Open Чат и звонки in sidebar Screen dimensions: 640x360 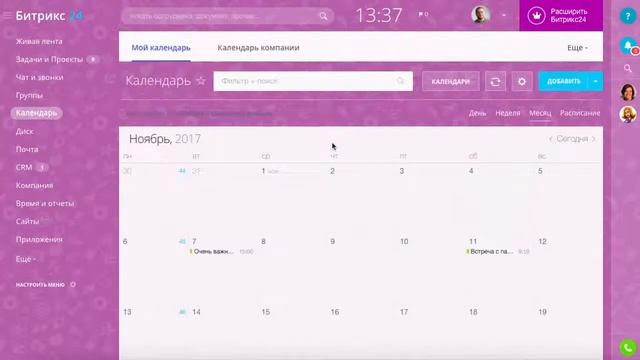(39, 77)
